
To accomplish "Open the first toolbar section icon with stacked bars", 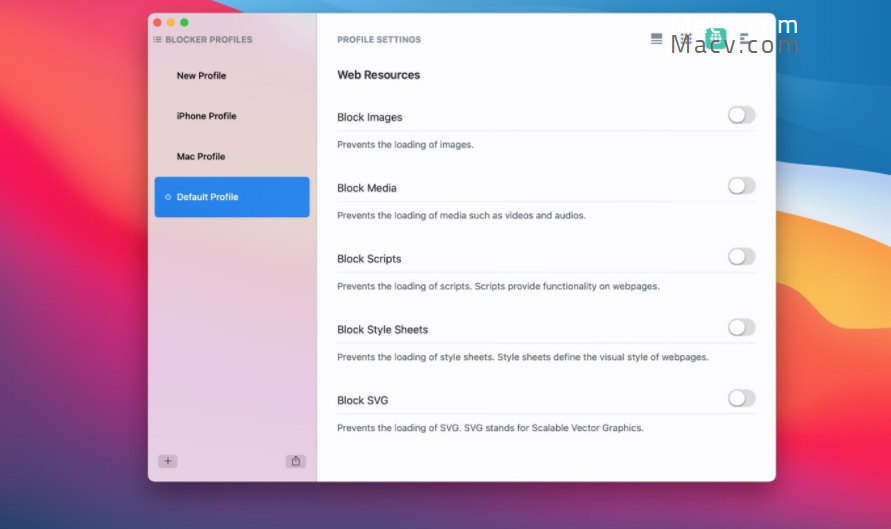I will pos(656,39).
